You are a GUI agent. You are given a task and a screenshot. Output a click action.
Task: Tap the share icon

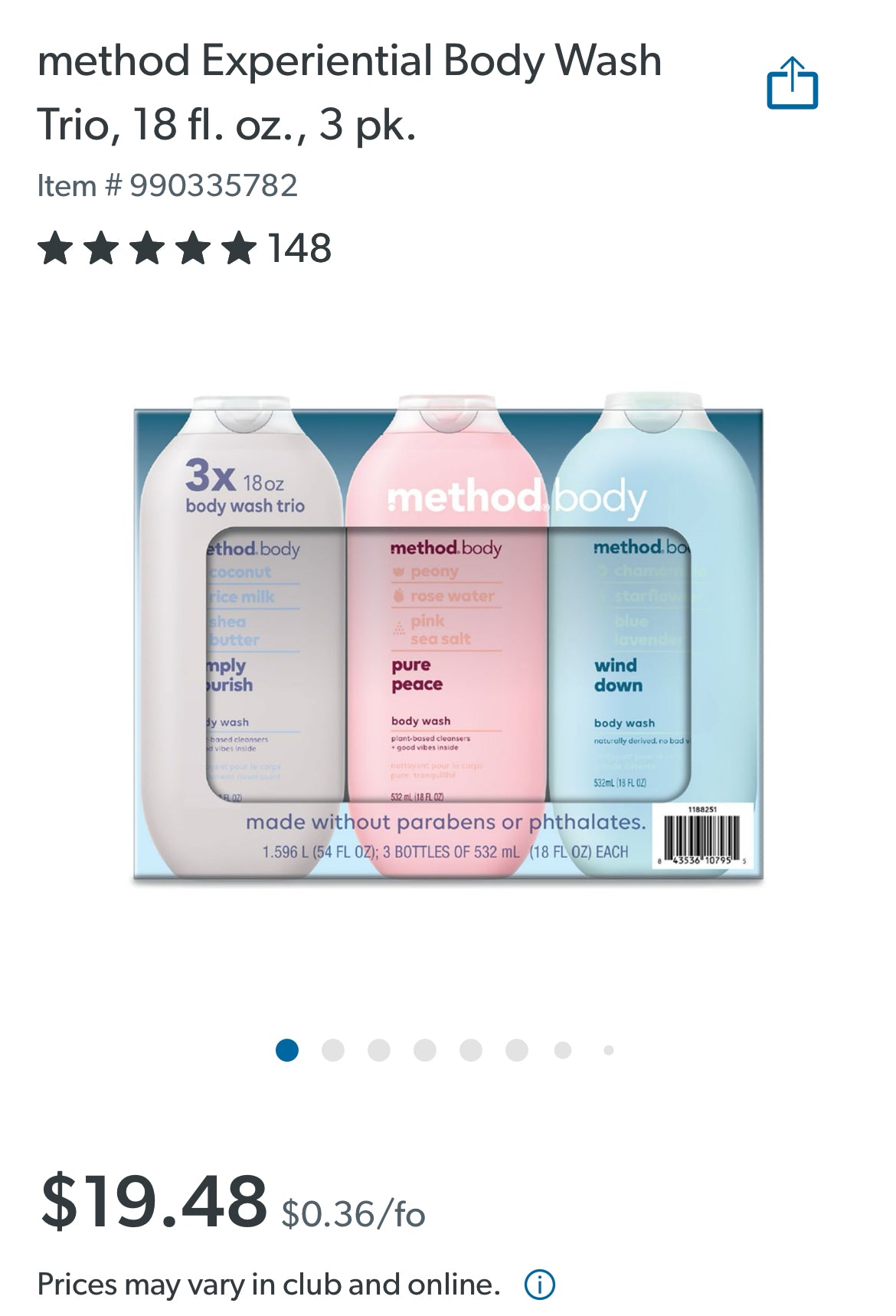pos(793,83)
